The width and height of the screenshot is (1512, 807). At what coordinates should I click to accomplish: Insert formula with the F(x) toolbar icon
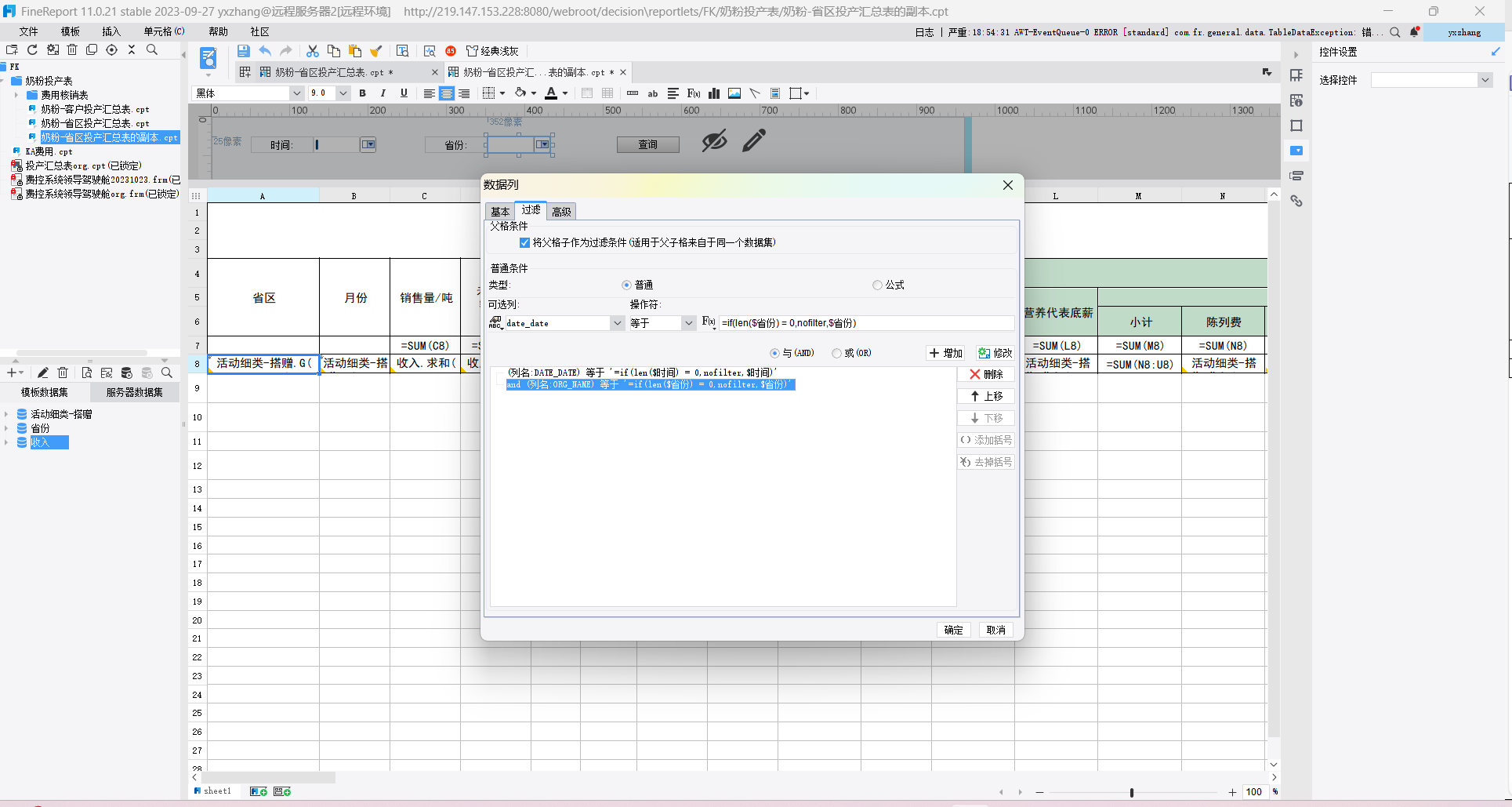pos(694,93)
